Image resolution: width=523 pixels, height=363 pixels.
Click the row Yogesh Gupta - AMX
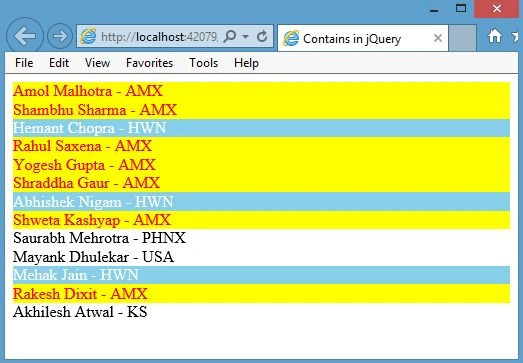[x=262, y=165]
